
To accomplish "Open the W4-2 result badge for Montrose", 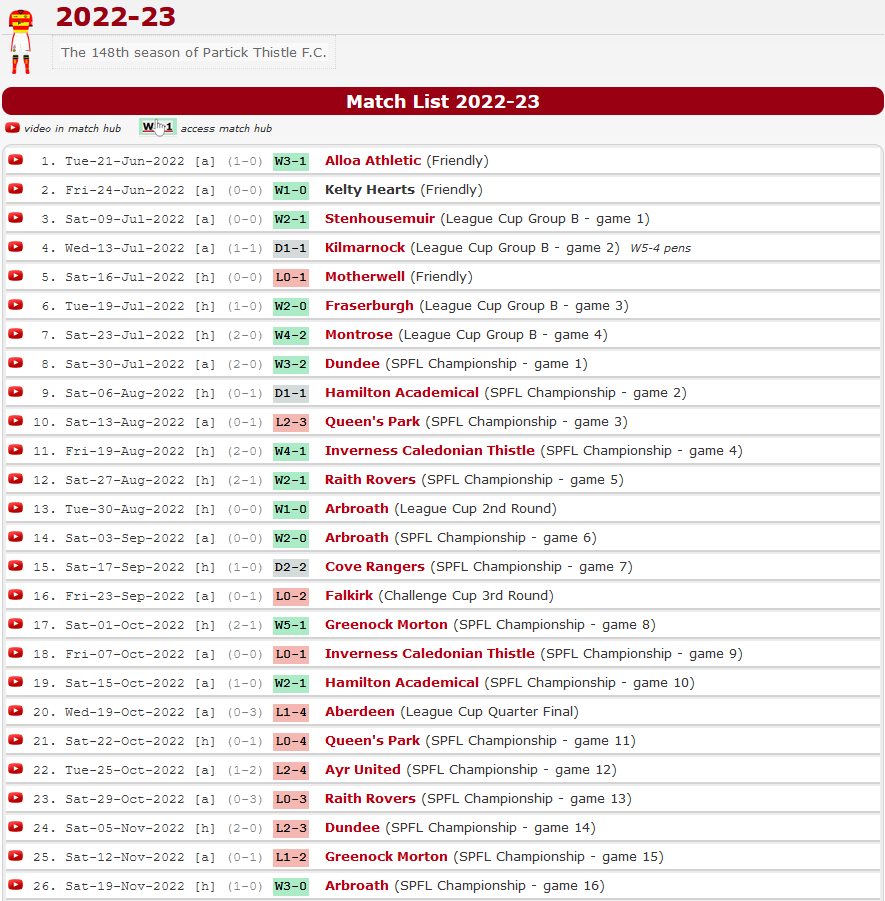I will tap(291, 336).
